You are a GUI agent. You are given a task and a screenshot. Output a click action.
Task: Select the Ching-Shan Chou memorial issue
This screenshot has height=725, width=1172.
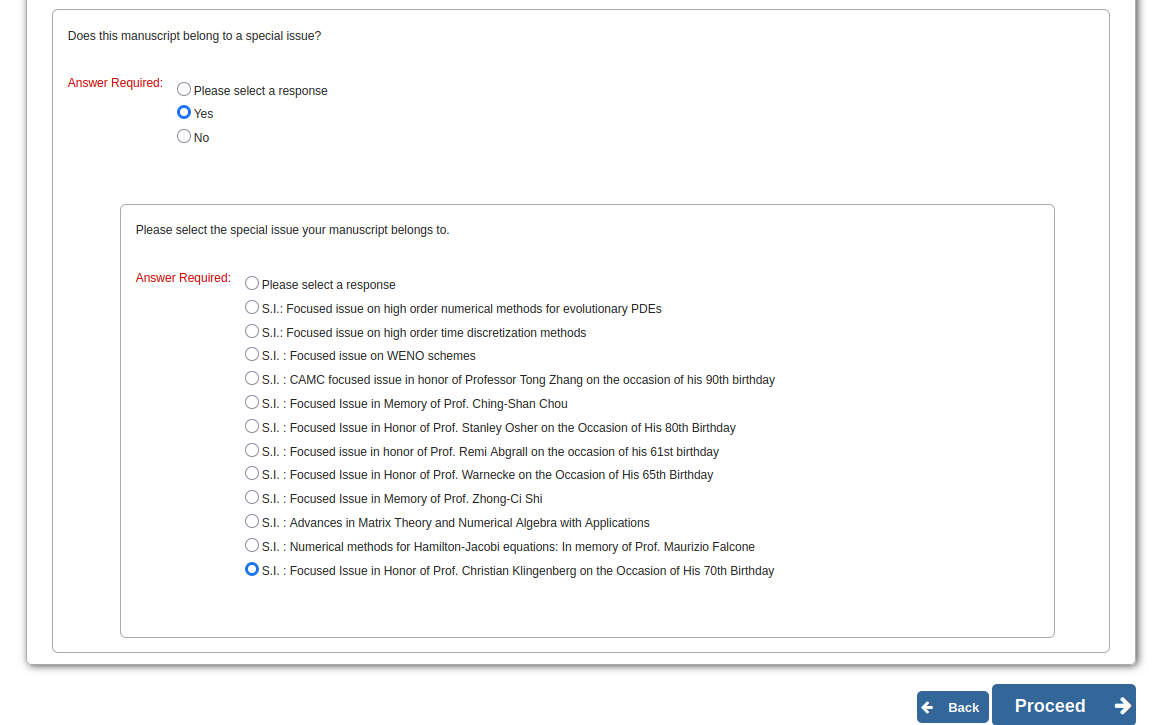[252, 403]
